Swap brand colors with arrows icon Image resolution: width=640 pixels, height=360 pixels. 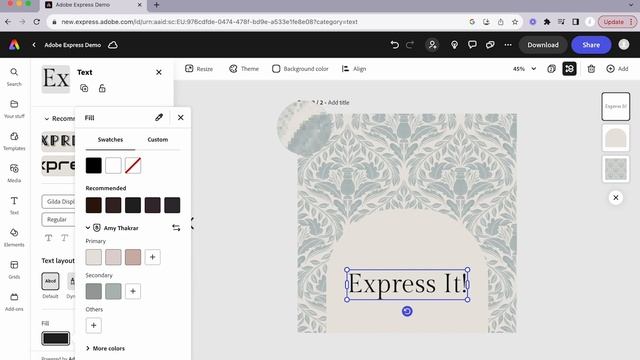point(176,228)
